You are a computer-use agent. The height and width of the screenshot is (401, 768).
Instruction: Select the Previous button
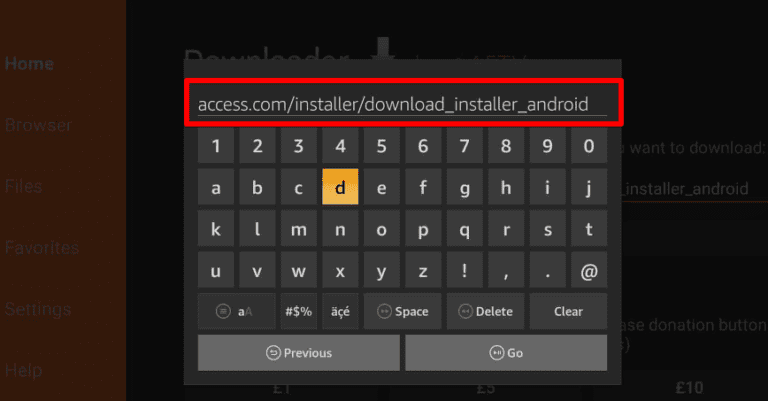coord(299,353)
